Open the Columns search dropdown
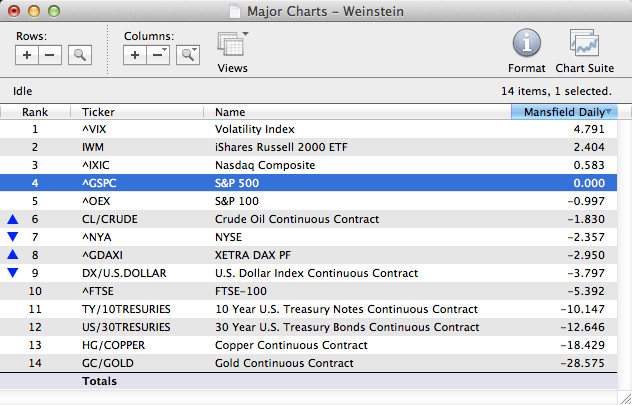The height and width of the screenshot is (405, 632). click(x=187, y=55)
